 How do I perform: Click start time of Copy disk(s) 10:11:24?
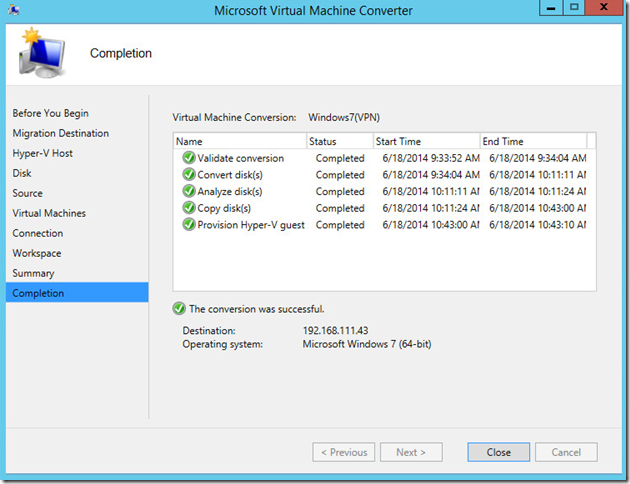[431, 208]
